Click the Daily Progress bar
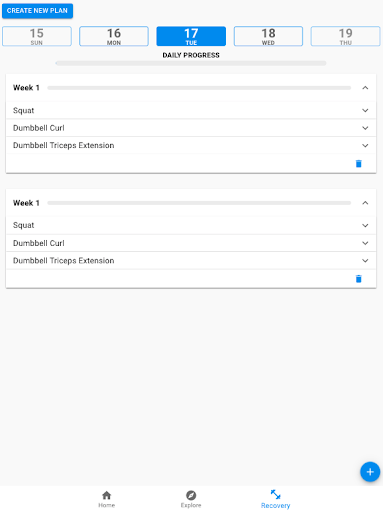This screenshot has height=512, width=383. 191,63
